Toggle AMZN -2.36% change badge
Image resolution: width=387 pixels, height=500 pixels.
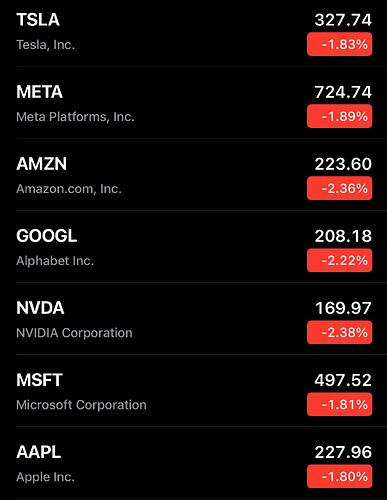click(339, 188)
